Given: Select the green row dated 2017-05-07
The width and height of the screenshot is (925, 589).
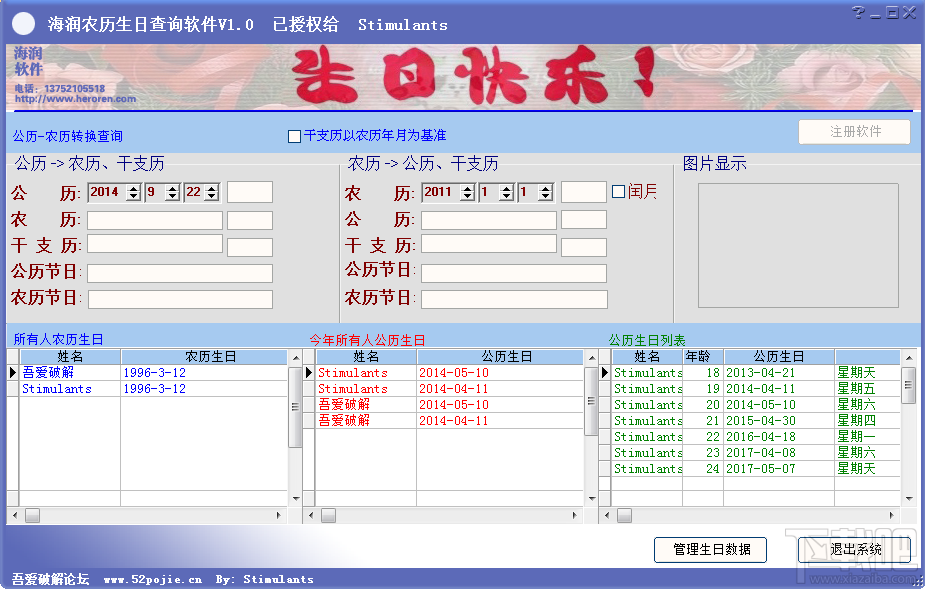Looking at the screenshot, I should [x=756, y=468].
